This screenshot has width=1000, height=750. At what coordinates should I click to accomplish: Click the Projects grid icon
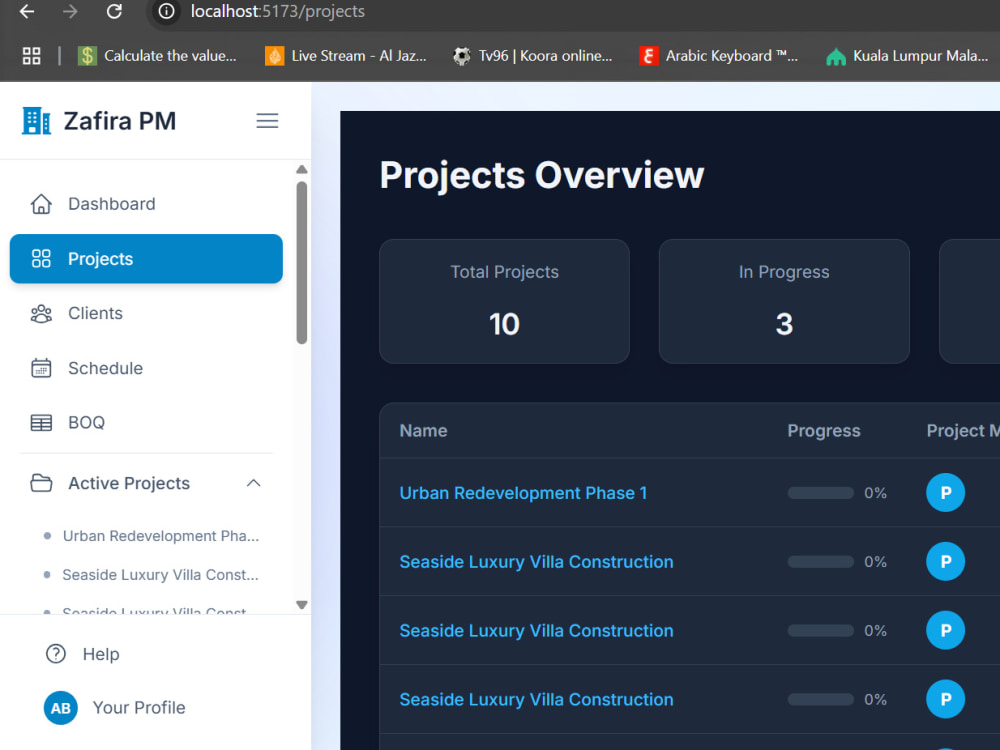(x=41, y=259)
